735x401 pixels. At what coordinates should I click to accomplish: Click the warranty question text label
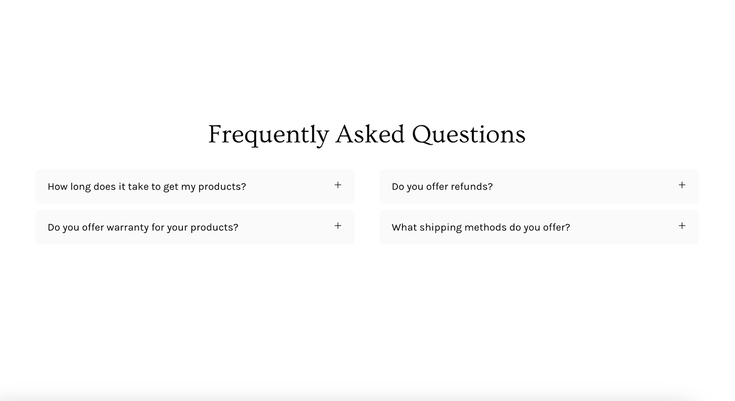click(x=143, y=227)
